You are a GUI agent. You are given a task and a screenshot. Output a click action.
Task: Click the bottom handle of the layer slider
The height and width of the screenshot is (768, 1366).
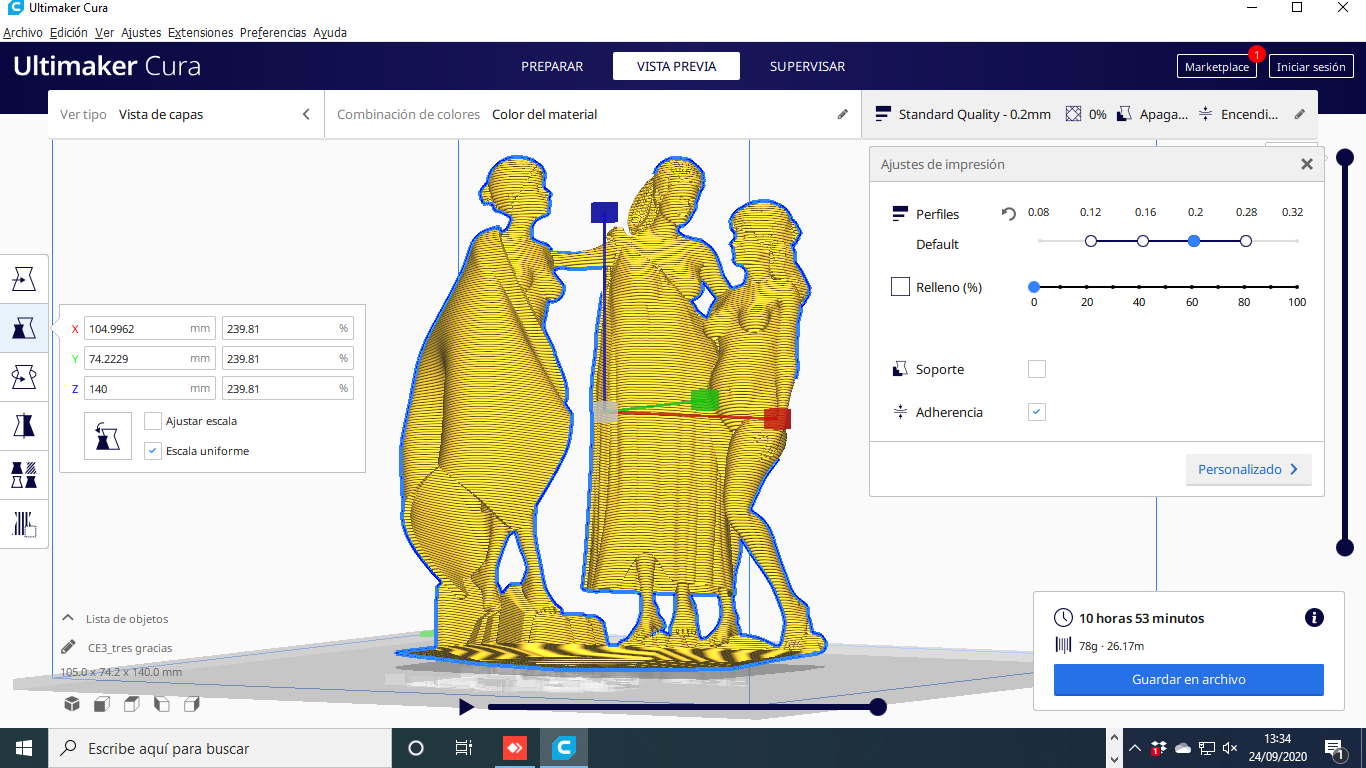[1345, 547]
